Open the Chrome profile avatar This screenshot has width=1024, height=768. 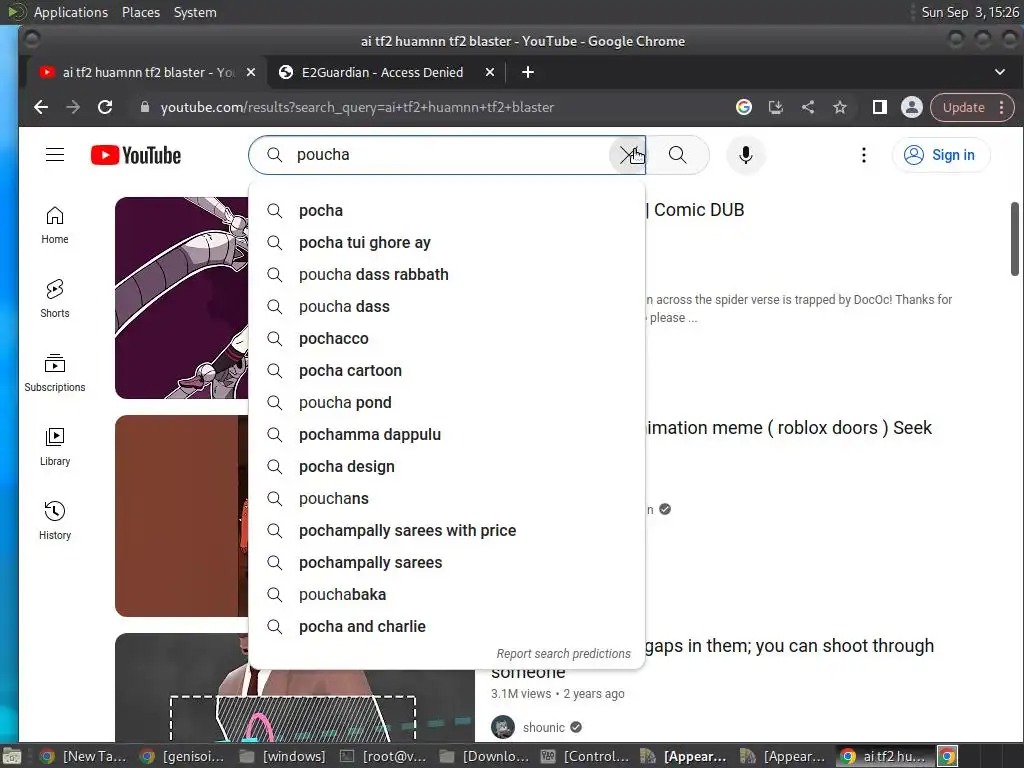pos(912,107)
